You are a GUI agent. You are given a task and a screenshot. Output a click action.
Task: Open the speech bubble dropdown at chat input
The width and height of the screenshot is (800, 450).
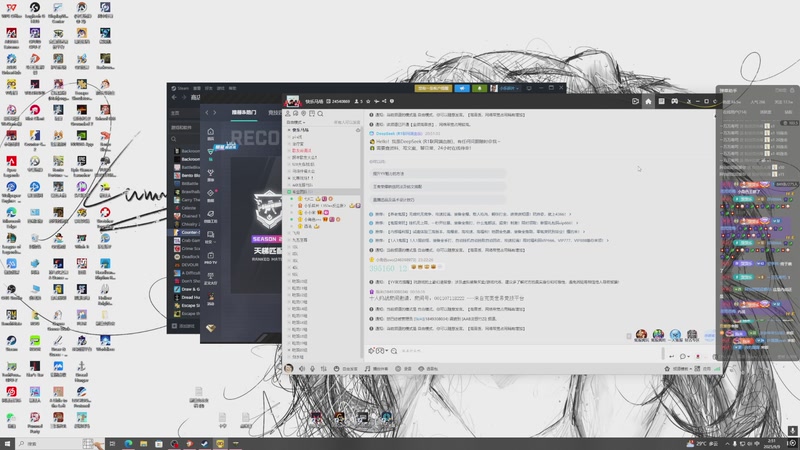point(684,356)
